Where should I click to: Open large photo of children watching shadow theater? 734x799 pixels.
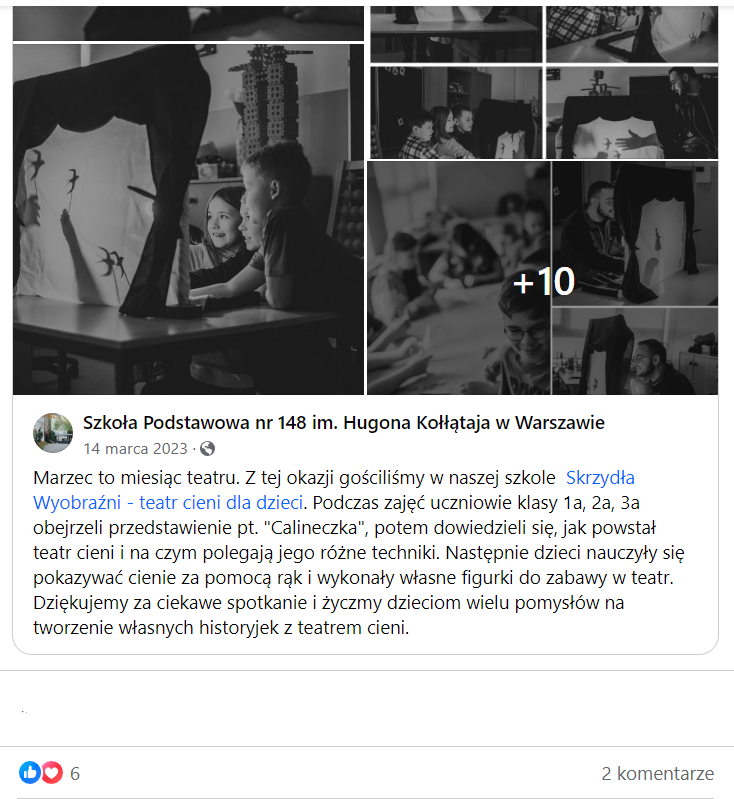pos(188,219)
